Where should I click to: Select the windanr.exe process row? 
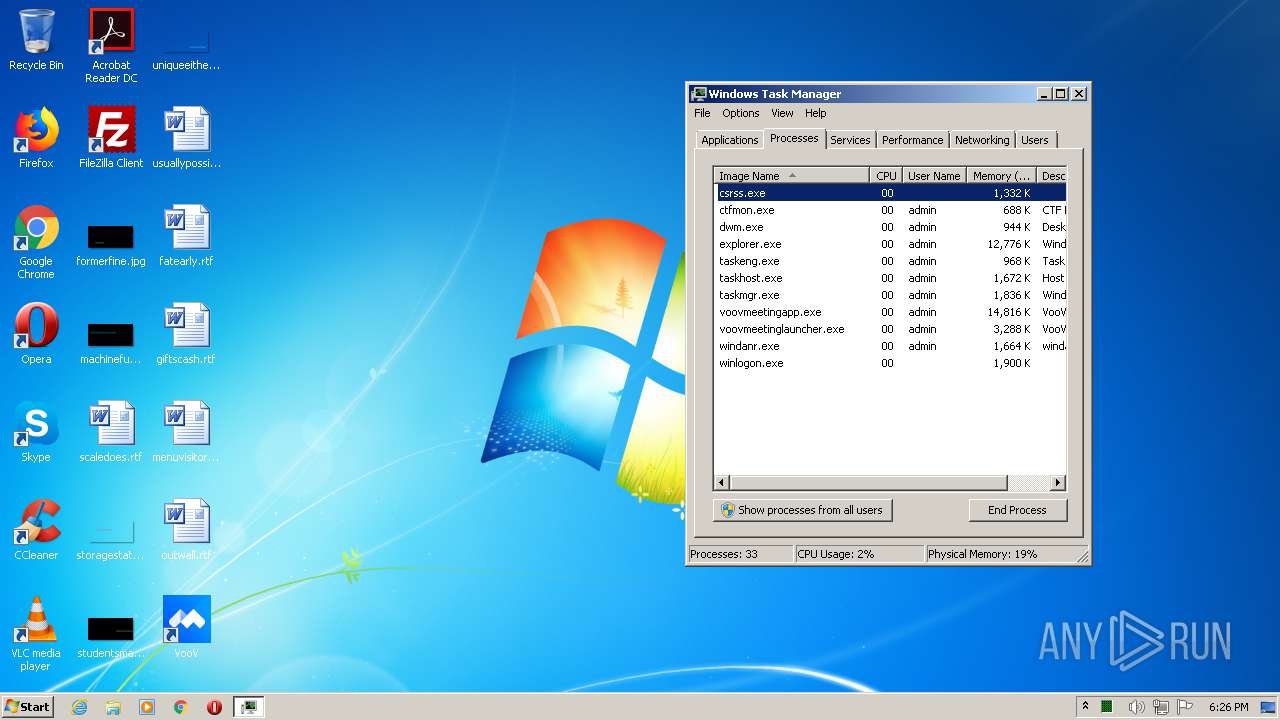click(891, 346)
